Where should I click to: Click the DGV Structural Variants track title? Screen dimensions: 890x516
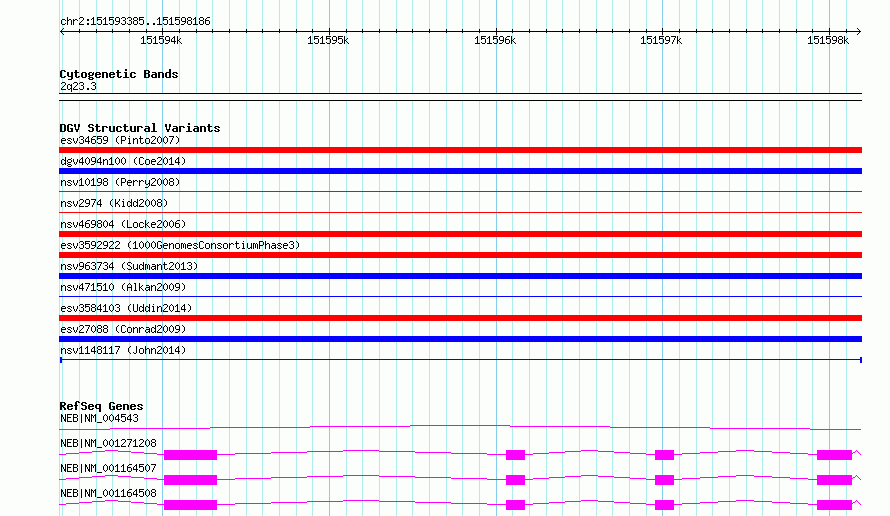[x=140, y=128]
